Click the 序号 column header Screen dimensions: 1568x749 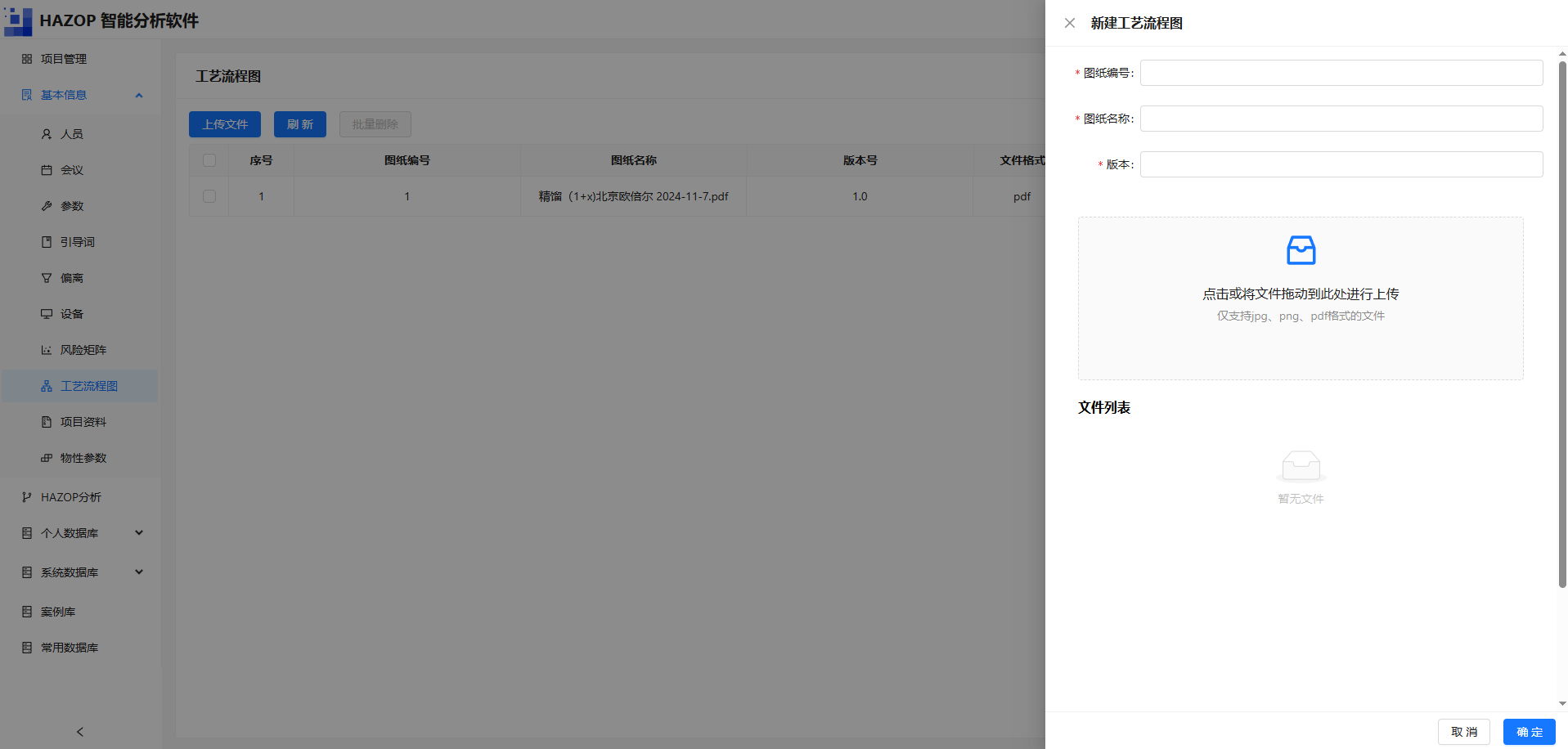click(x=261, y=160)
